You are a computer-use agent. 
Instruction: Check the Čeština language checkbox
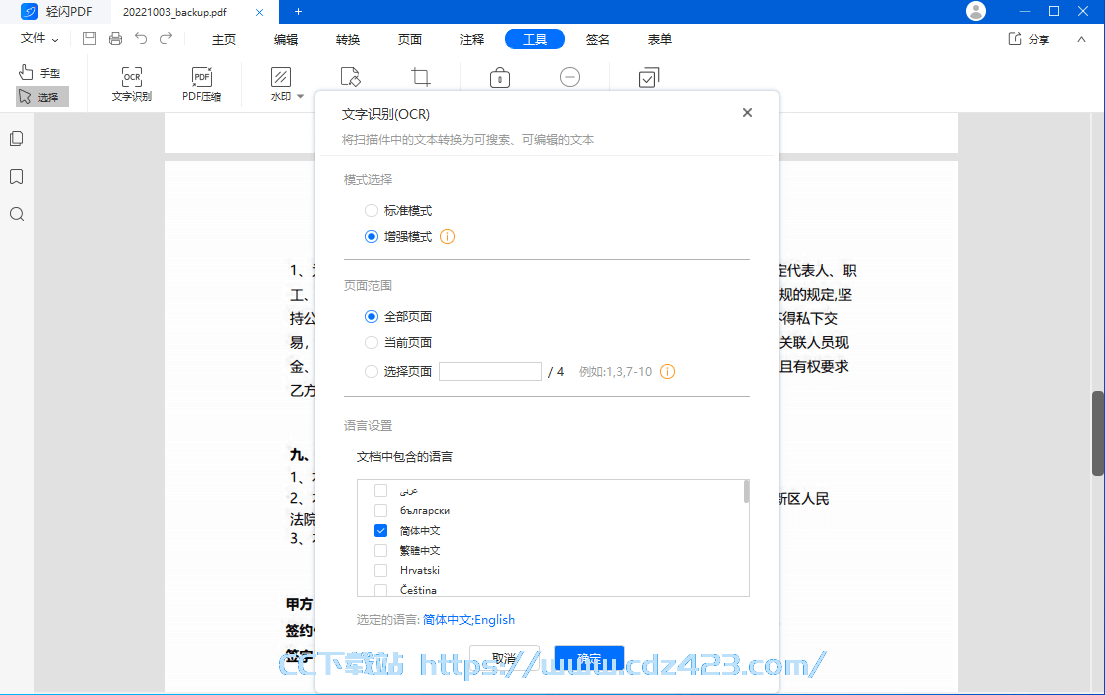[x=381, y=589]
